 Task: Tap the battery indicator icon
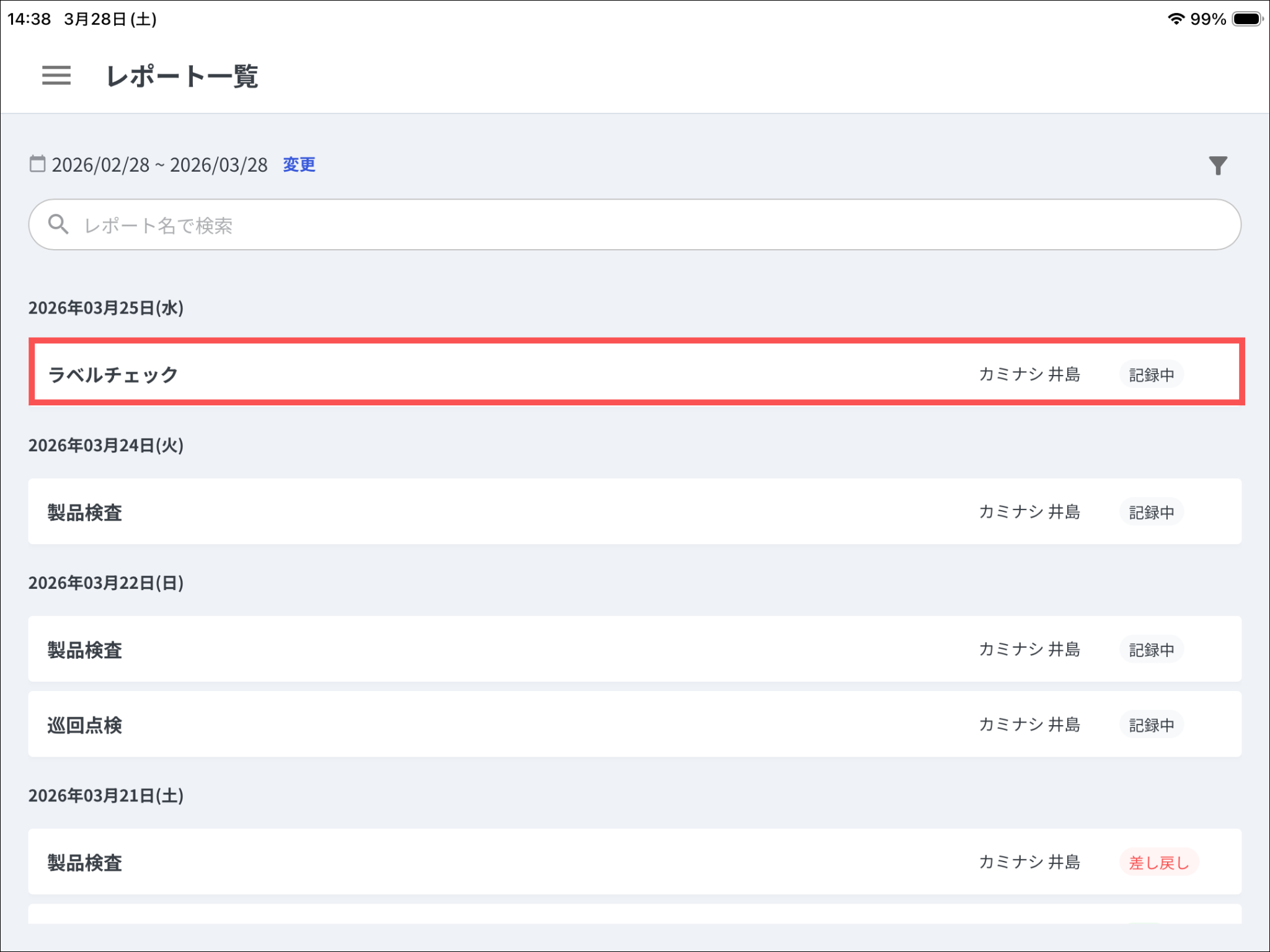[1247, 19]
